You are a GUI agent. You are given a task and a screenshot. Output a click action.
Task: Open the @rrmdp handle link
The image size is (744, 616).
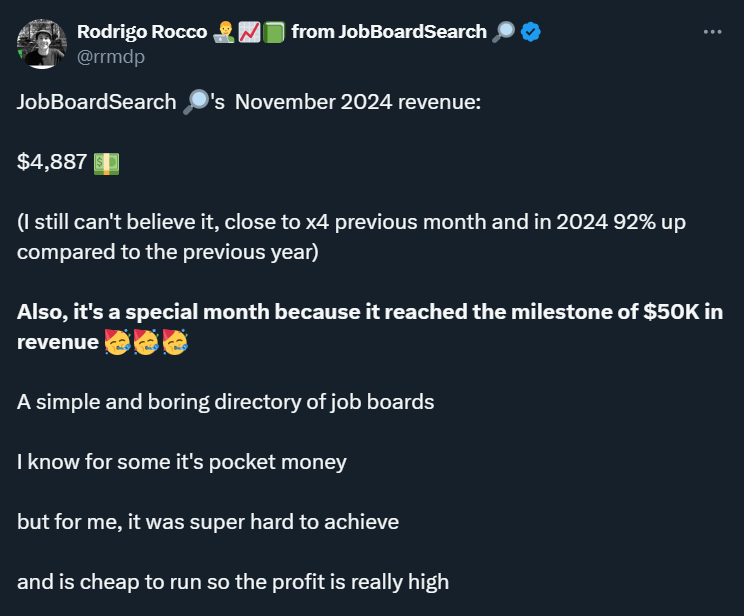click(x=111, y=57)
